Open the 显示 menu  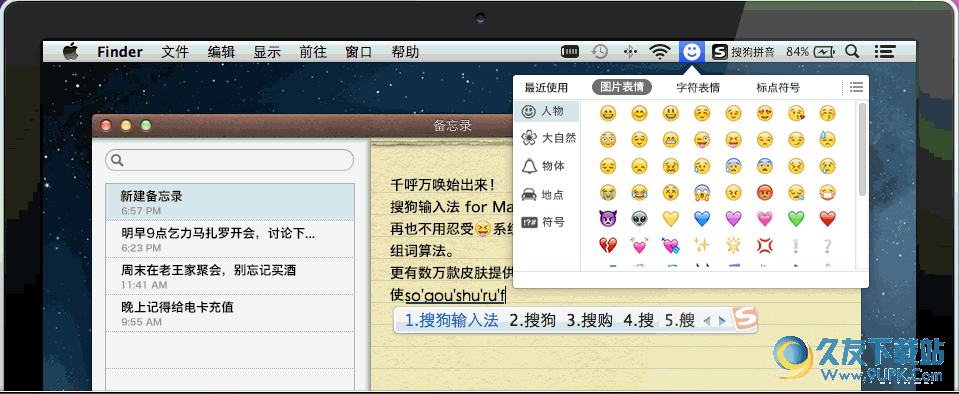pyautogui.click(x=267, y=52)
